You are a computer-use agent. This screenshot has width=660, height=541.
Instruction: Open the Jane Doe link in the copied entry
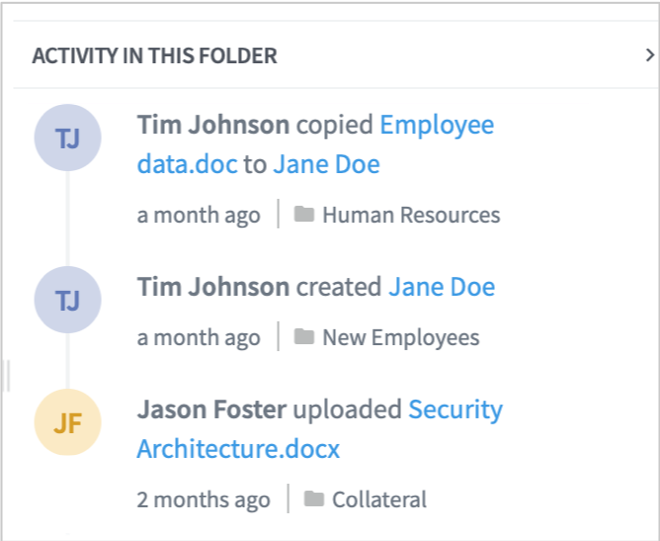(x=326, y=164)
